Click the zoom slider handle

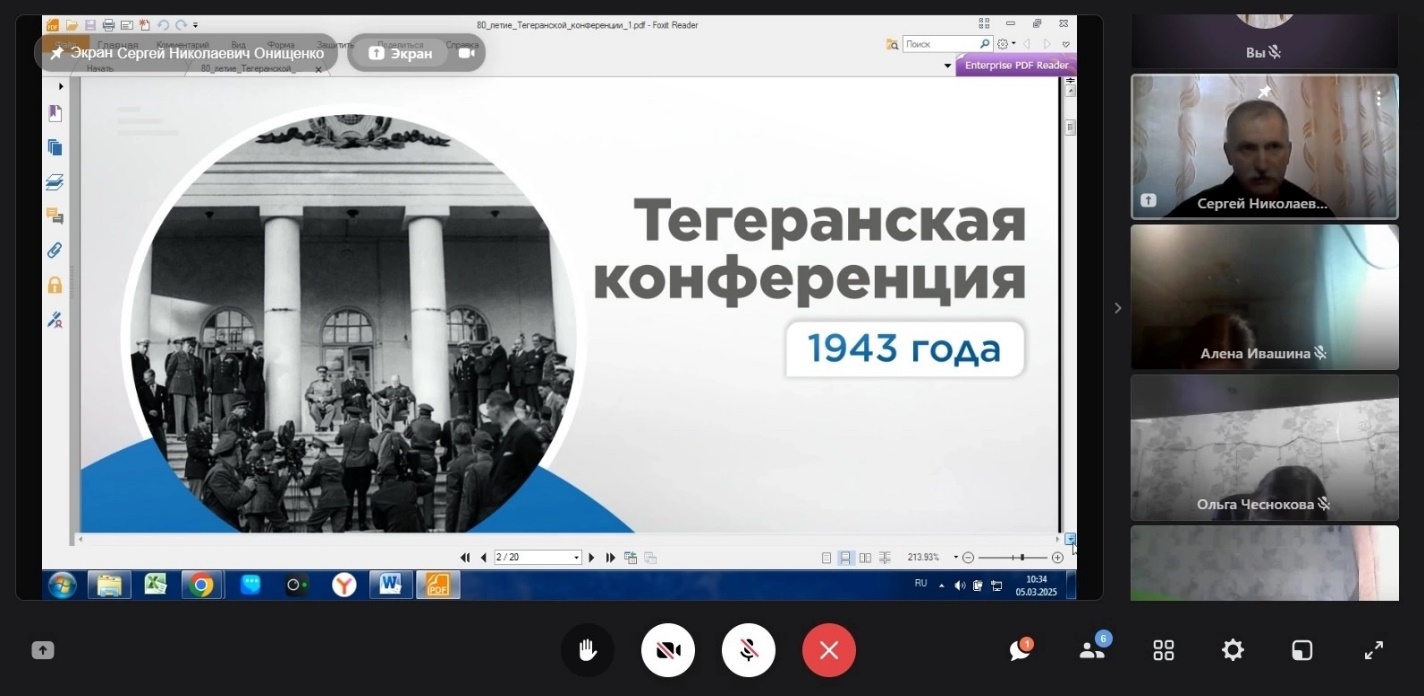[1022, 557]
